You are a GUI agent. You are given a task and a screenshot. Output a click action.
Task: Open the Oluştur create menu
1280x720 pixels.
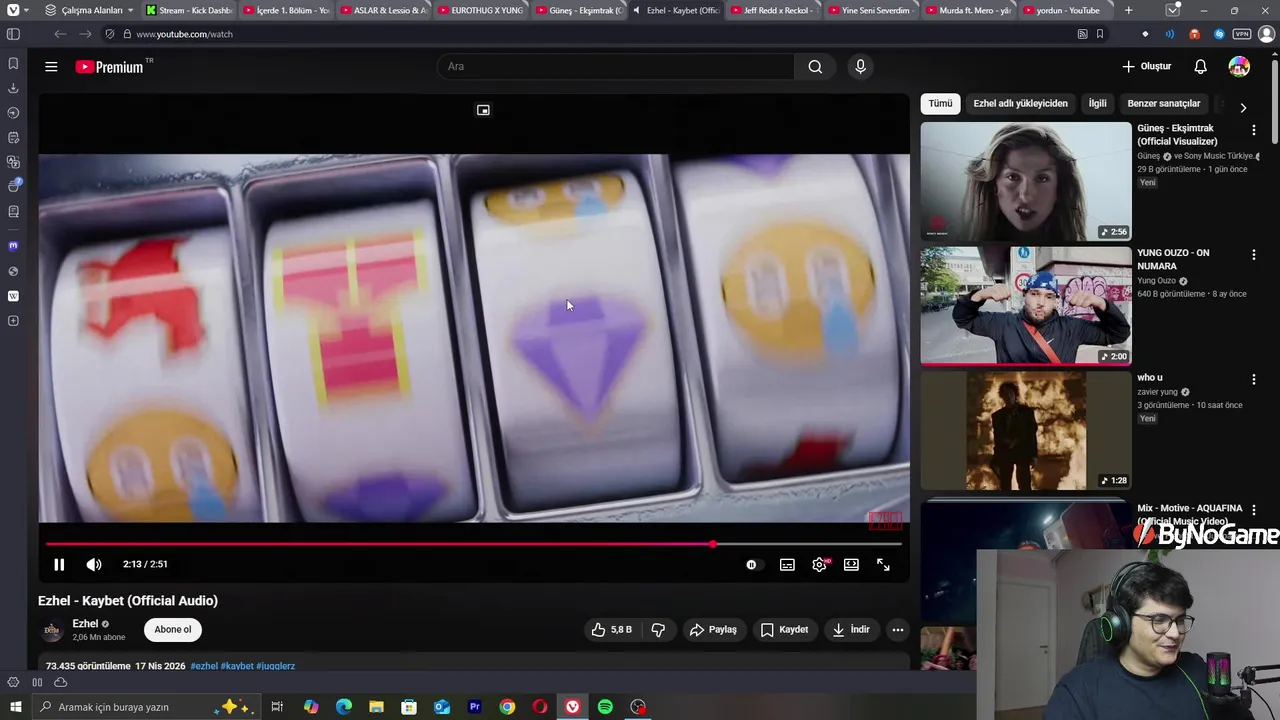1146,67
